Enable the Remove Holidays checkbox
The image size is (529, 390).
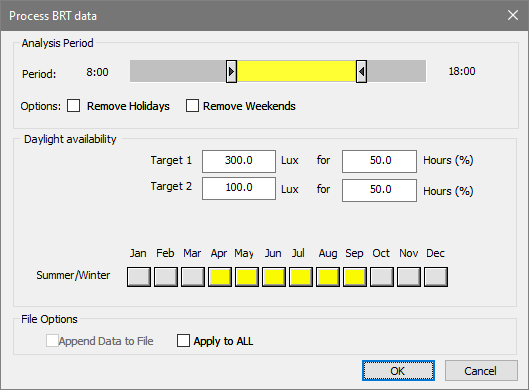pos(74,106)
